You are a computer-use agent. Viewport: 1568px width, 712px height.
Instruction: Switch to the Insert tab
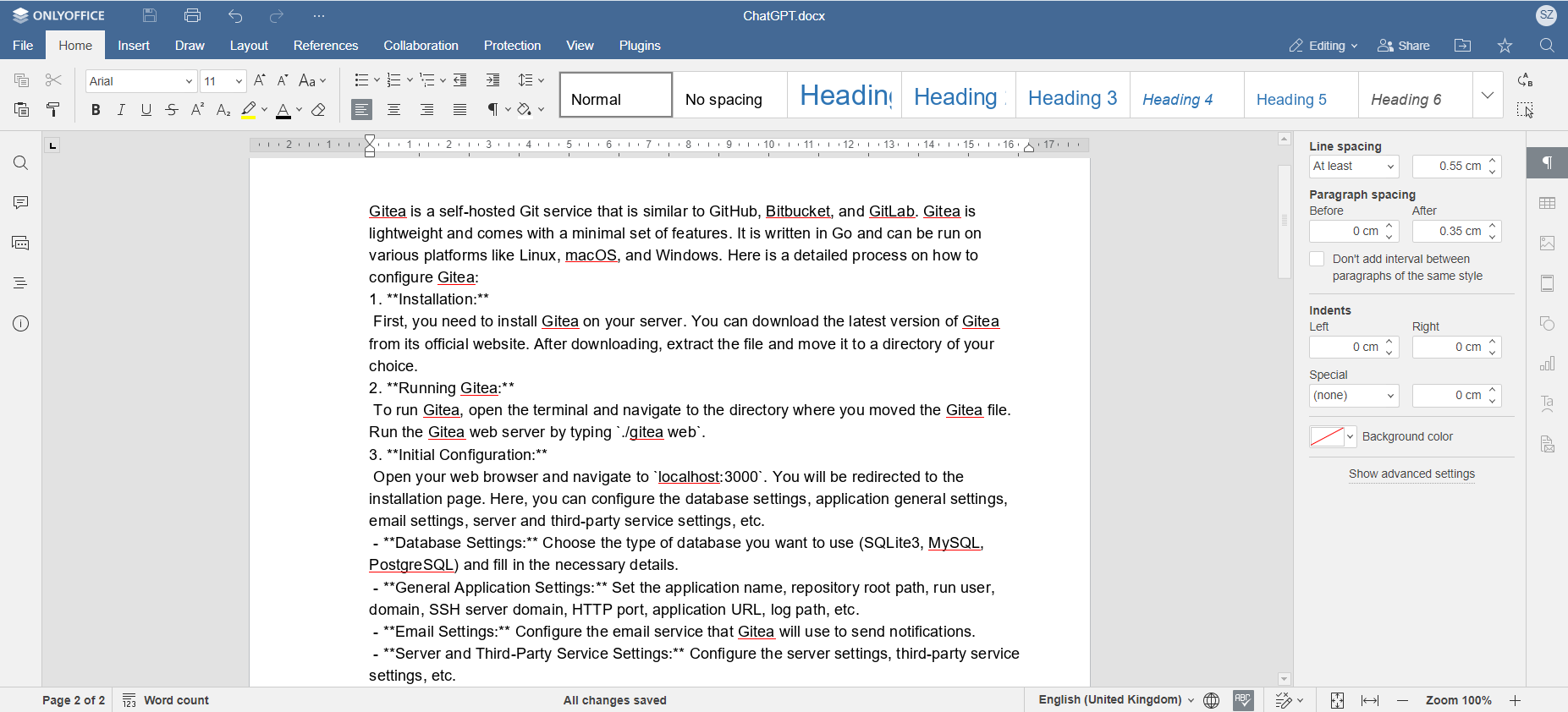[x=134, y=46]
